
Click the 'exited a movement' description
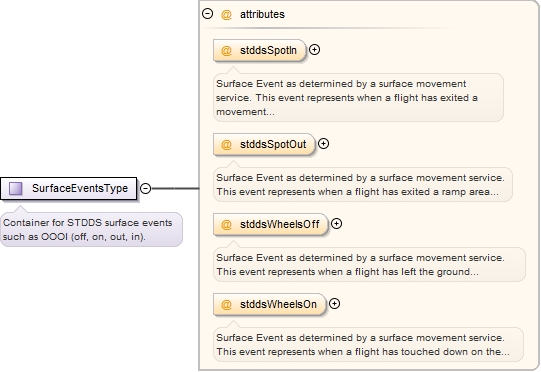point(358,98)
